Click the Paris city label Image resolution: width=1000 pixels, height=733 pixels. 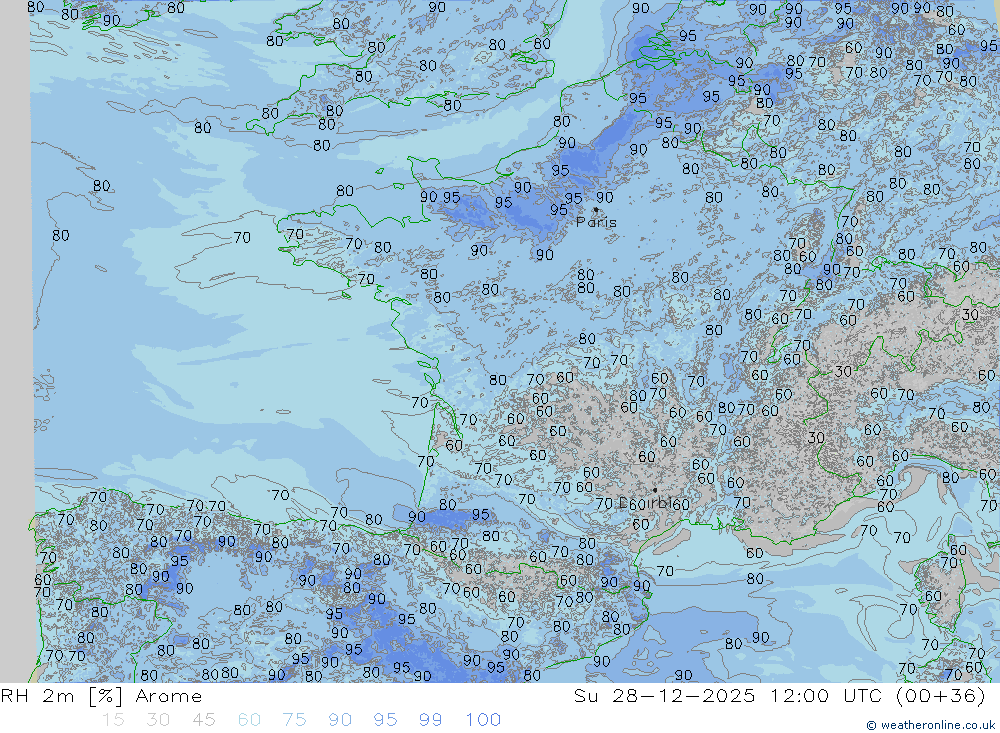click(x=596, y=222)
